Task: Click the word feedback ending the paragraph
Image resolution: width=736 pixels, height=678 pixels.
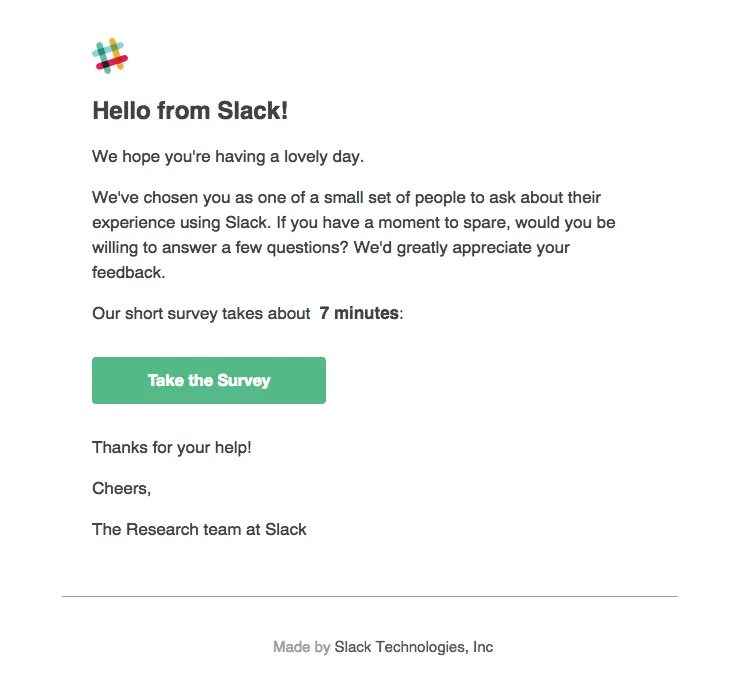Action: (129, 272)
